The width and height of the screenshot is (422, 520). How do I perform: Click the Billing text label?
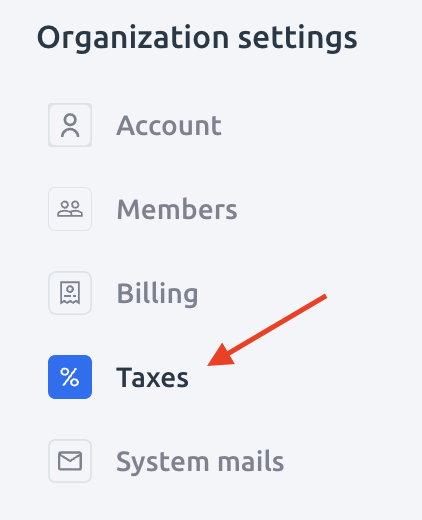click(x=157, y=294)
